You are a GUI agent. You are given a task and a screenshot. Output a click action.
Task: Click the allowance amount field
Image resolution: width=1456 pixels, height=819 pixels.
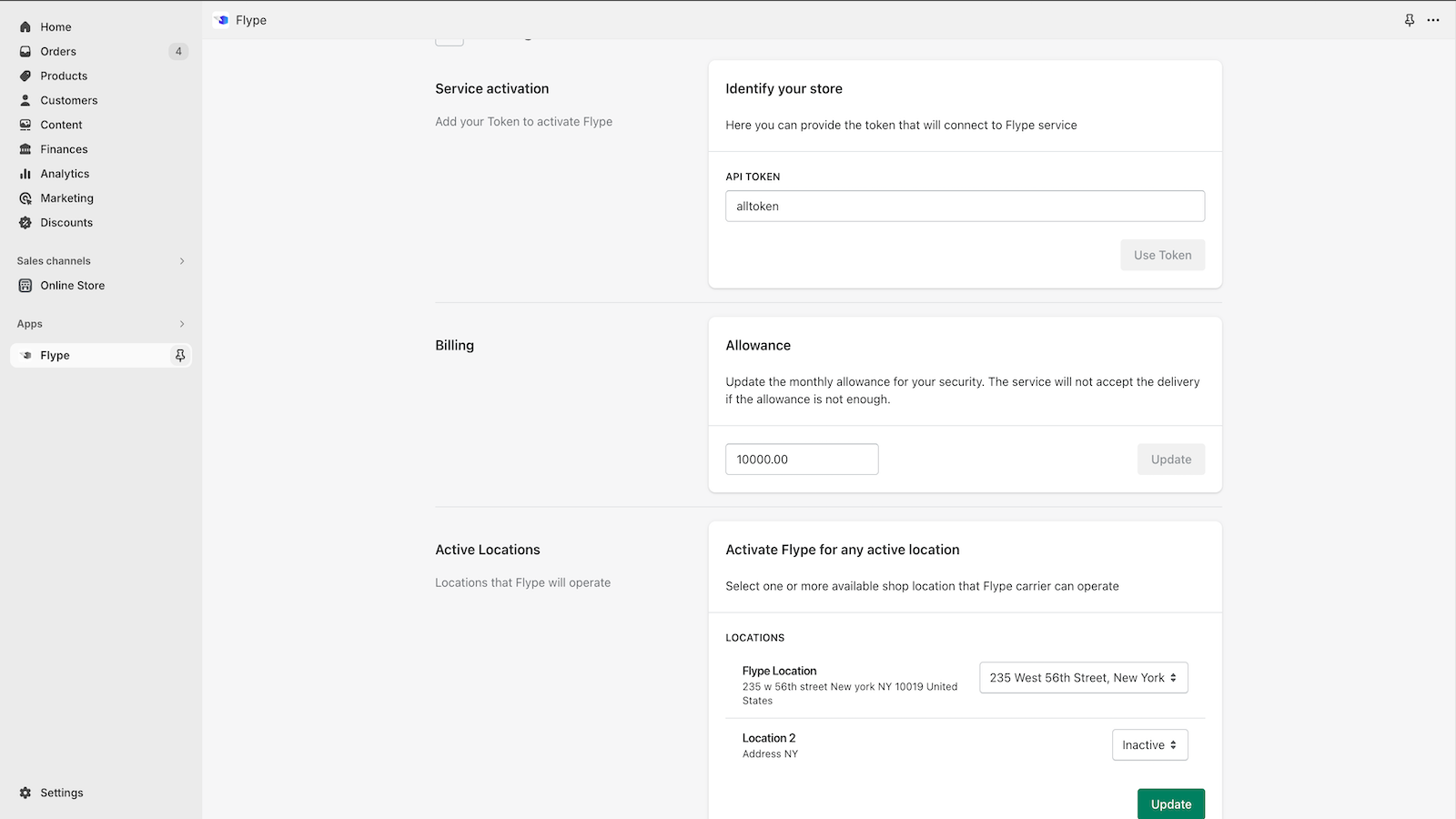click(x=802, y=460)
